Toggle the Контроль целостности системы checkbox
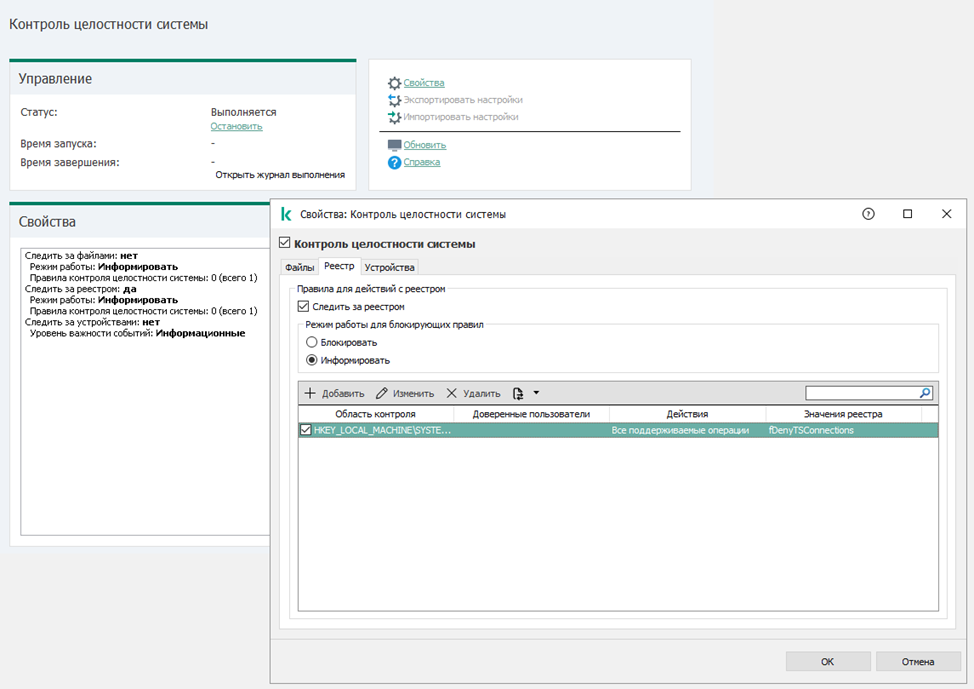Image resolution: width=974 pixels, height=689 pixels. pyautogui.click(x=284, y=243)
